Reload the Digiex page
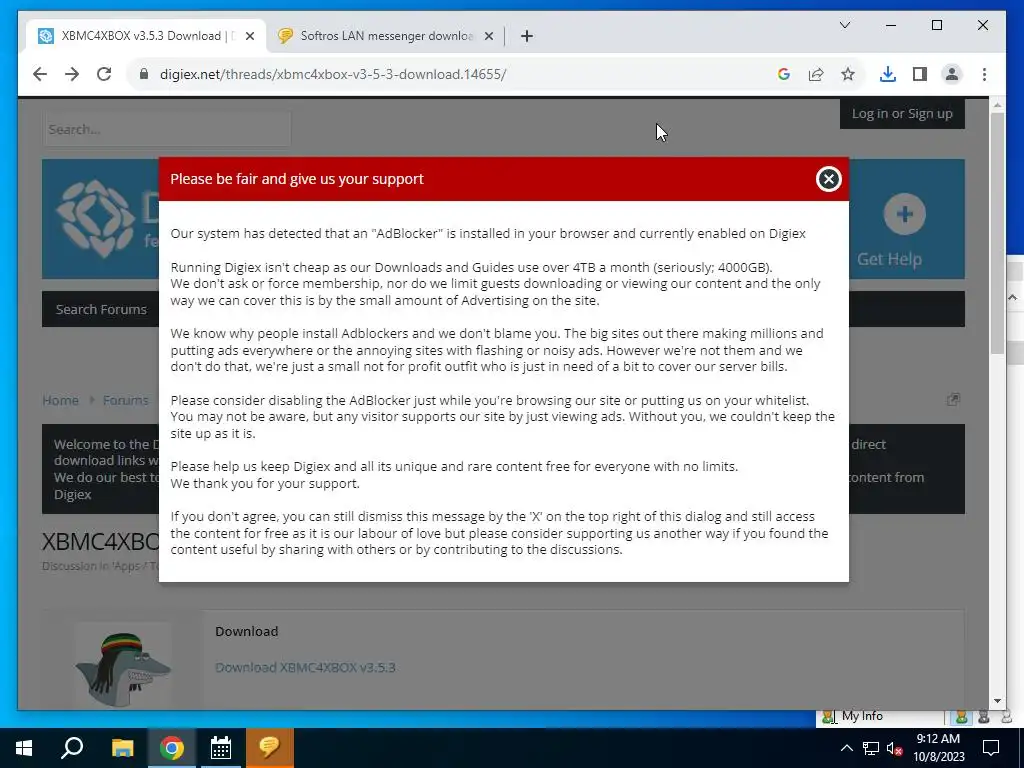Screen dimensions: 1024x768 104,74
